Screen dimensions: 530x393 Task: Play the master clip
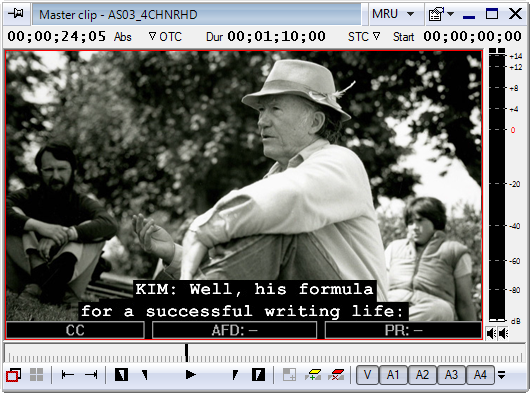[191, 374]
